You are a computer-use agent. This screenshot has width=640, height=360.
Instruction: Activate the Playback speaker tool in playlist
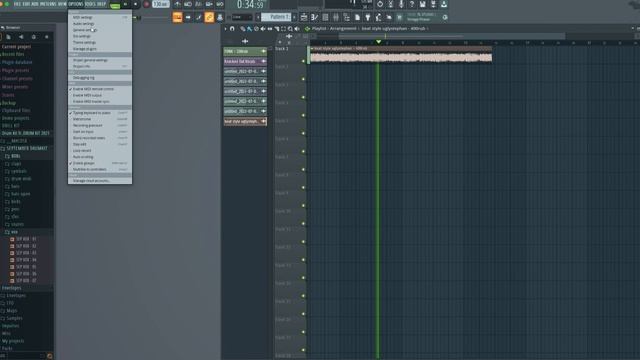[297, 29]
